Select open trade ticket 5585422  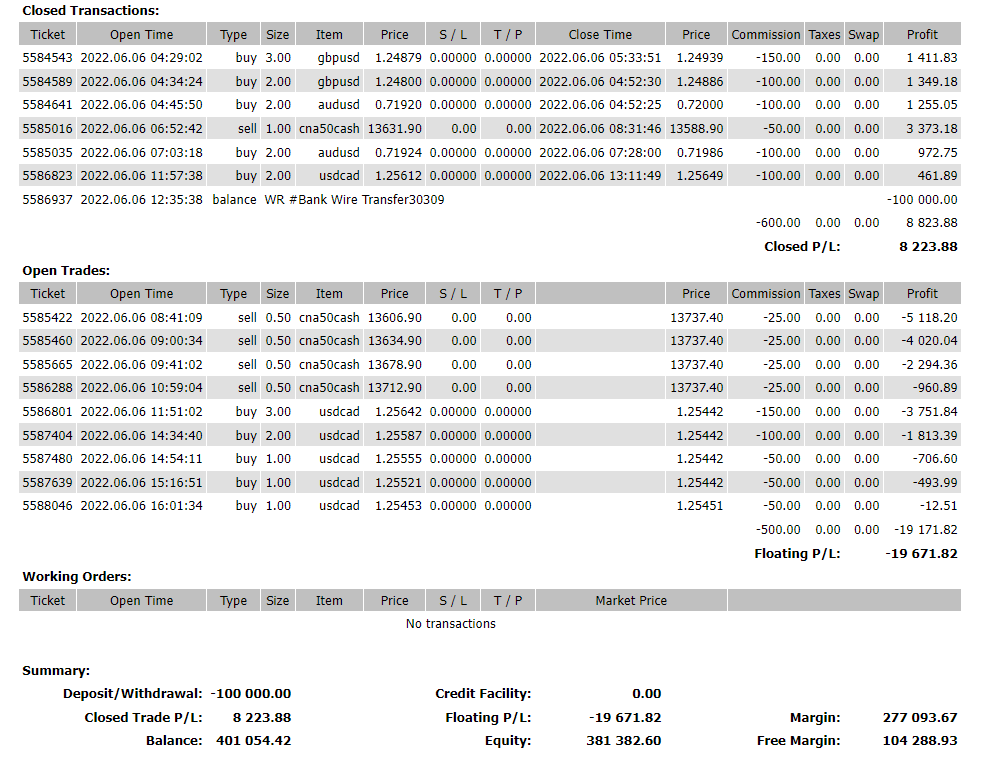[x=47, y=318]
